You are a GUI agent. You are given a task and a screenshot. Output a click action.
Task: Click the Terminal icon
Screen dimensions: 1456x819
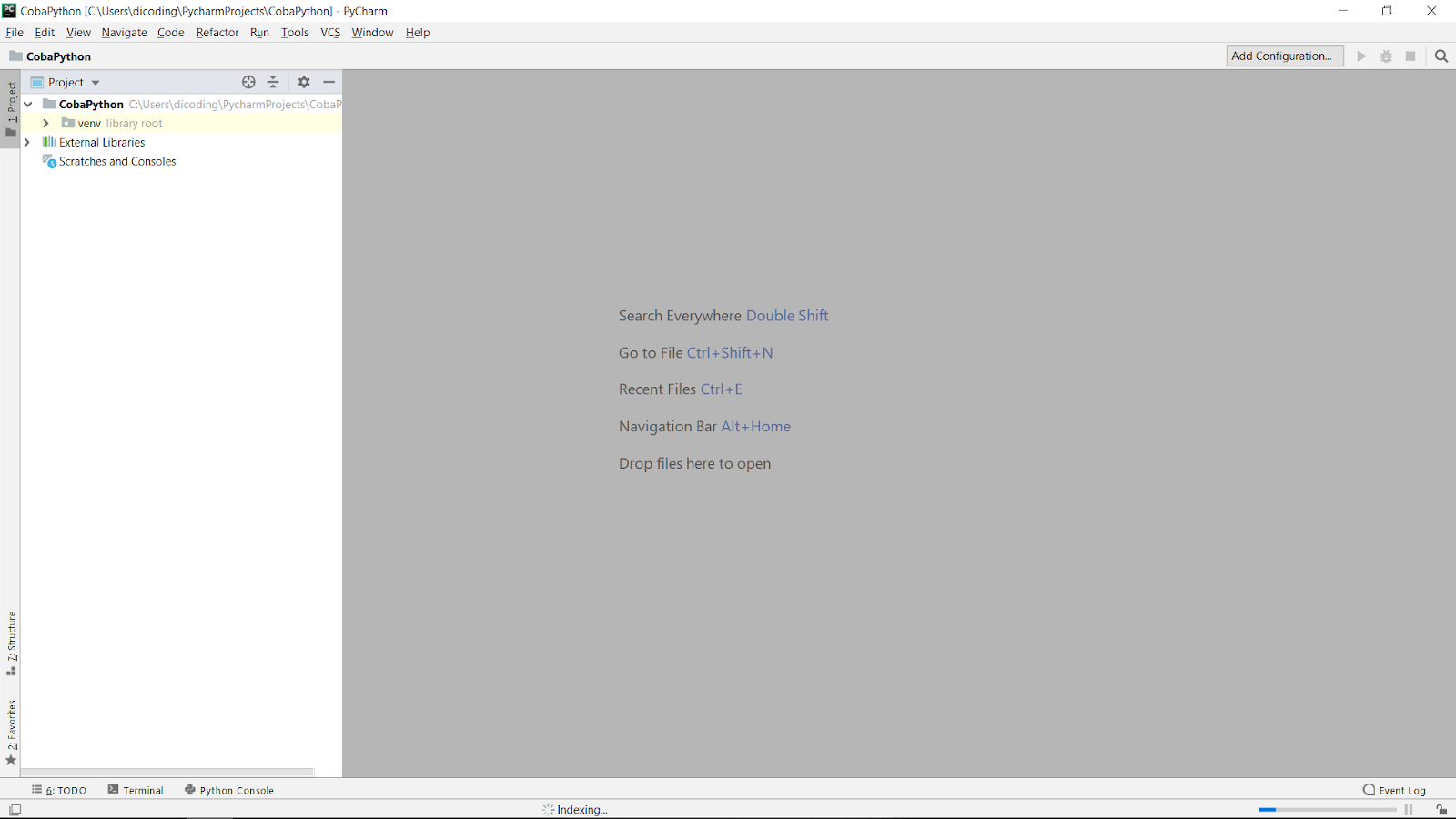pyautogui.click(x=114, y=790)
